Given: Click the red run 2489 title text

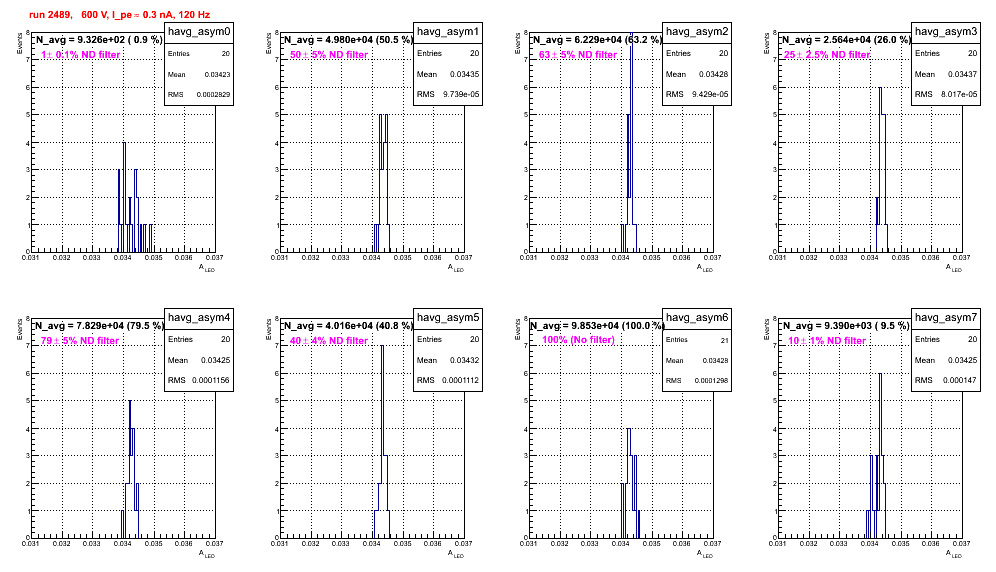Looking at the screenshot, I should point(119,15).
